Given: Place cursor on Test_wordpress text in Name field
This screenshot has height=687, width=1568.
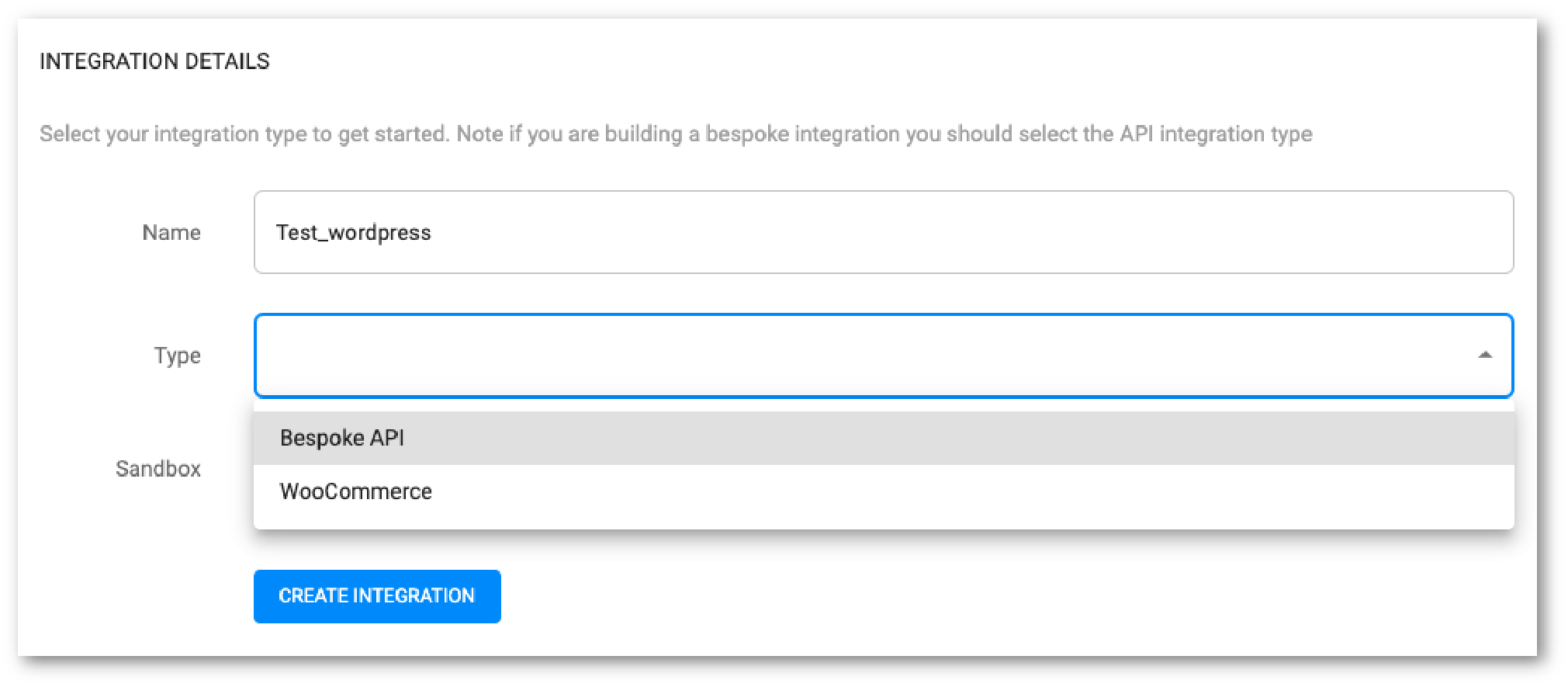Looking at the screenshot, I should 354,232.
